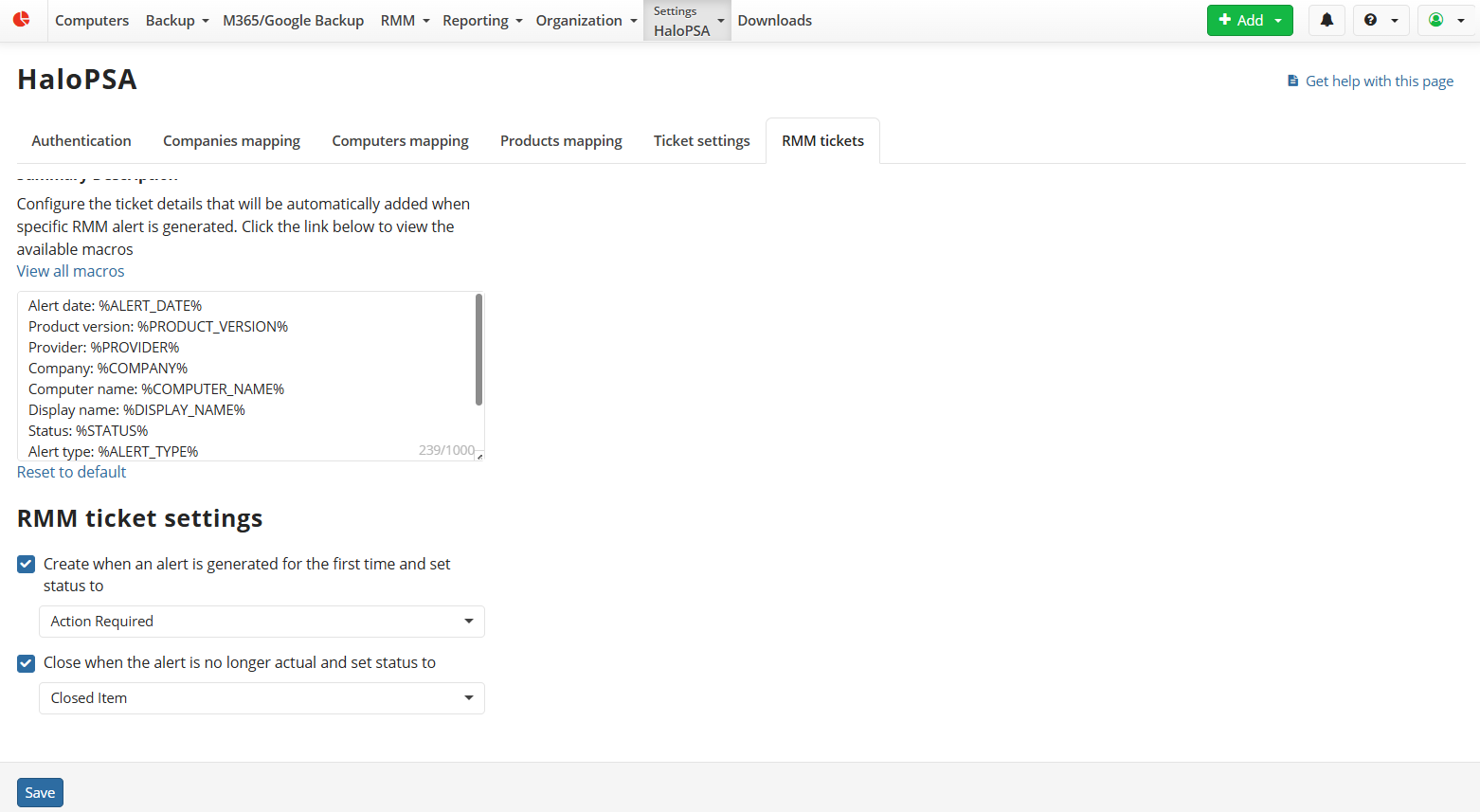Click the green Add button

1249,20
